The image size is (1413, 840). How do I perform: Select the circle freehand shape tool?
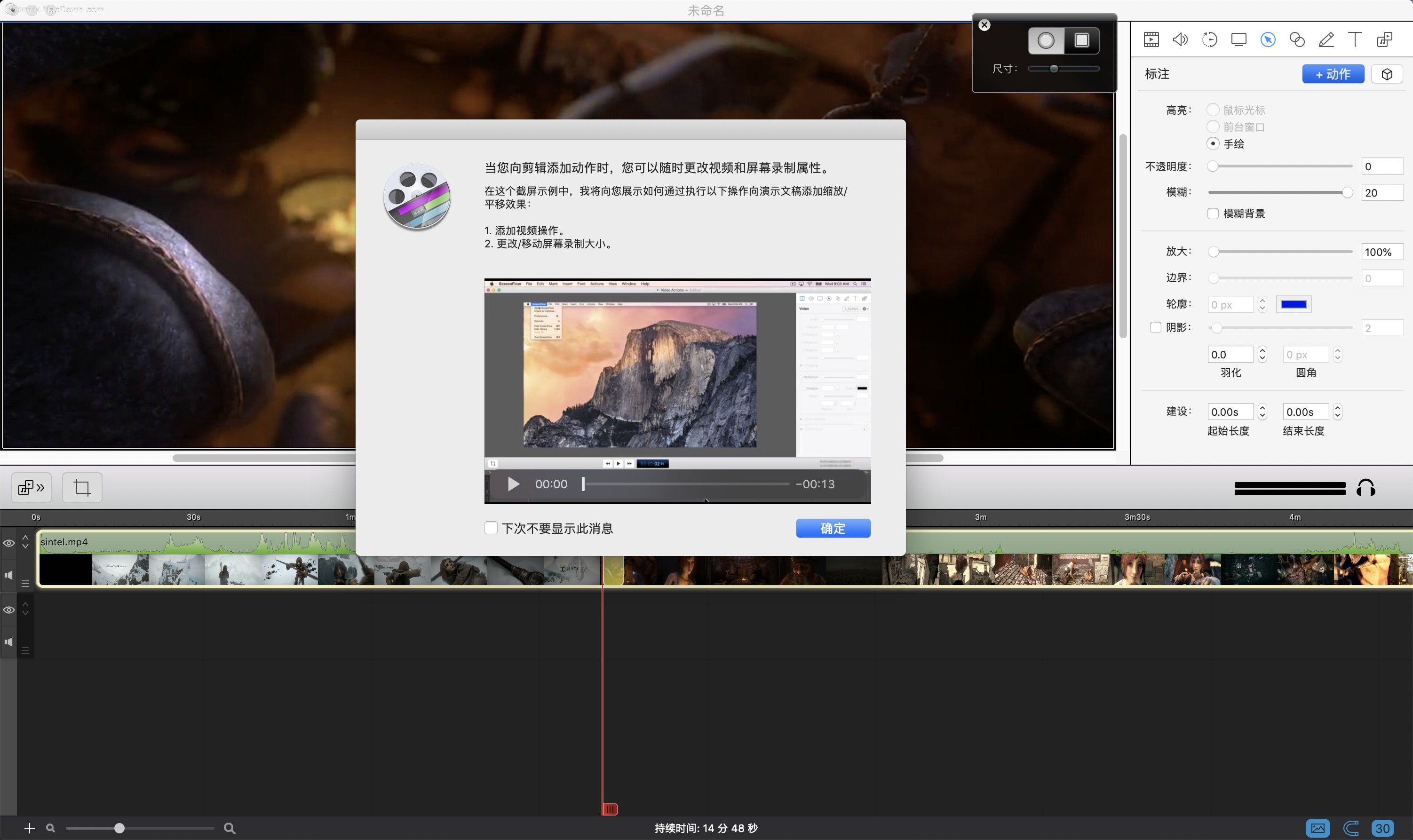pyautogui.click(x=1046, y=40)
